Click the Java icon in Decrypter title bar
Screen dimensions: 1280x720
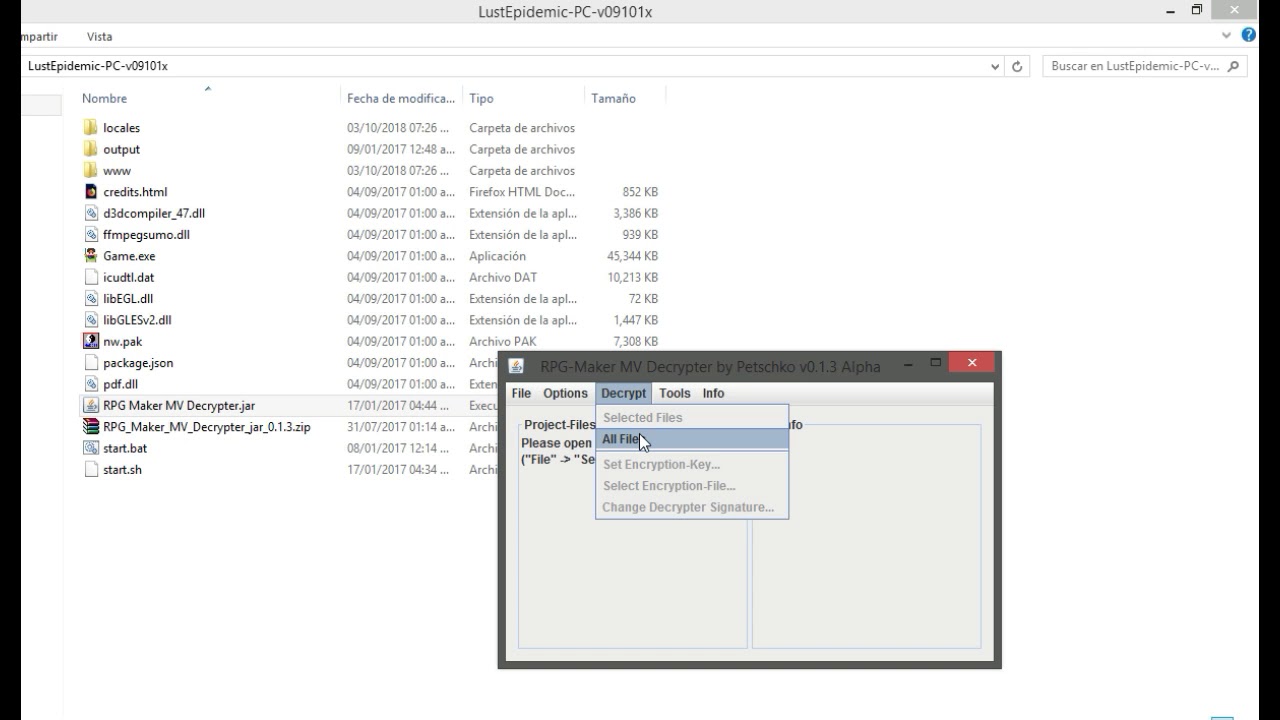pos(516,366)
